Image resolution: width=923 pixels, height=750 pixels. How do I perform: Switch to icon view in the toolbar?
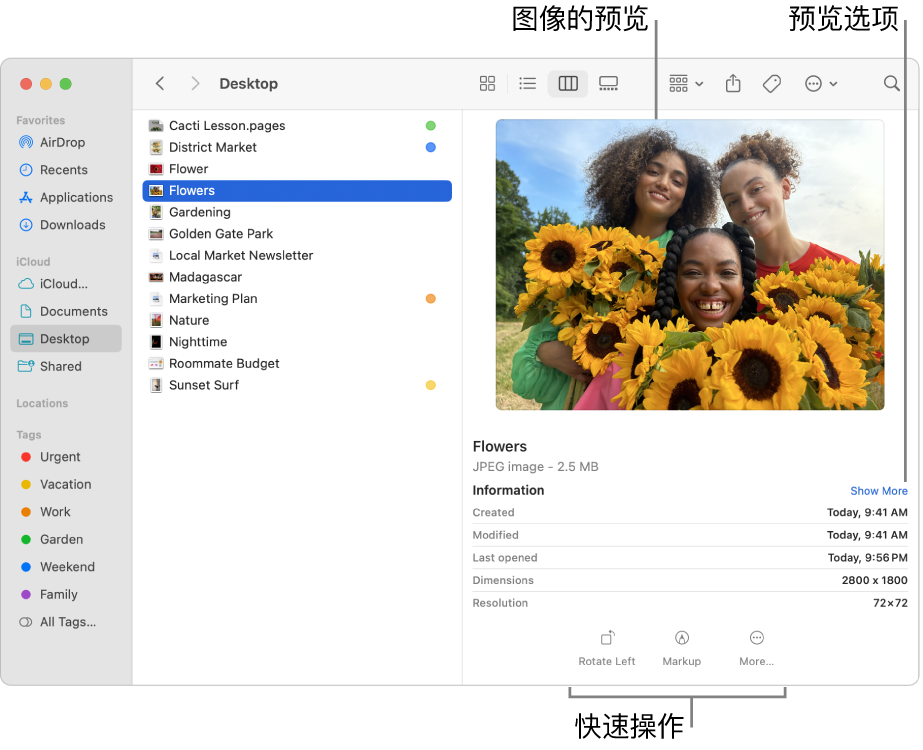487,84
